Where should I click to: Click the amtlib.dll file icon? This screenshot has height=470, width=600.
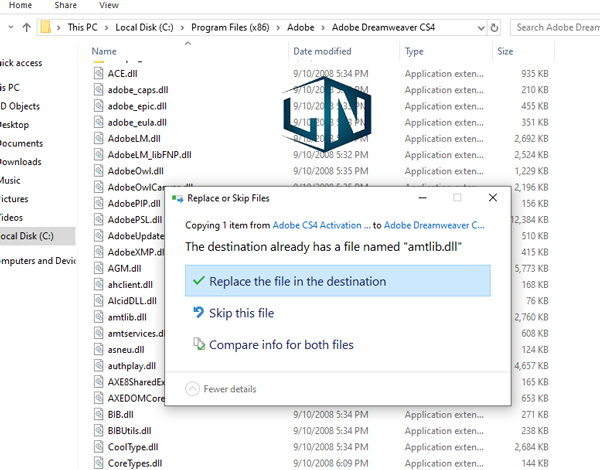98,317
